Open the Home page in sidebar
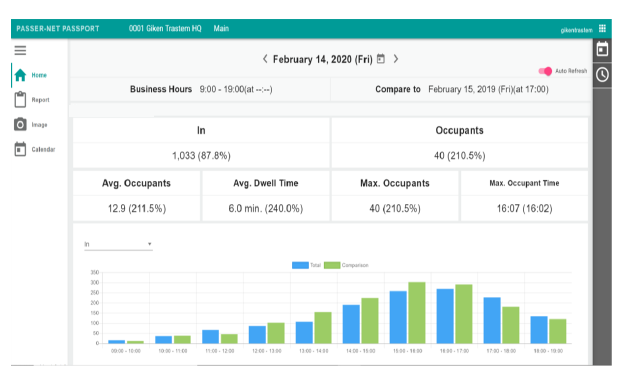The width and height of the screenshot is (626, 379). tap(31, 75)
